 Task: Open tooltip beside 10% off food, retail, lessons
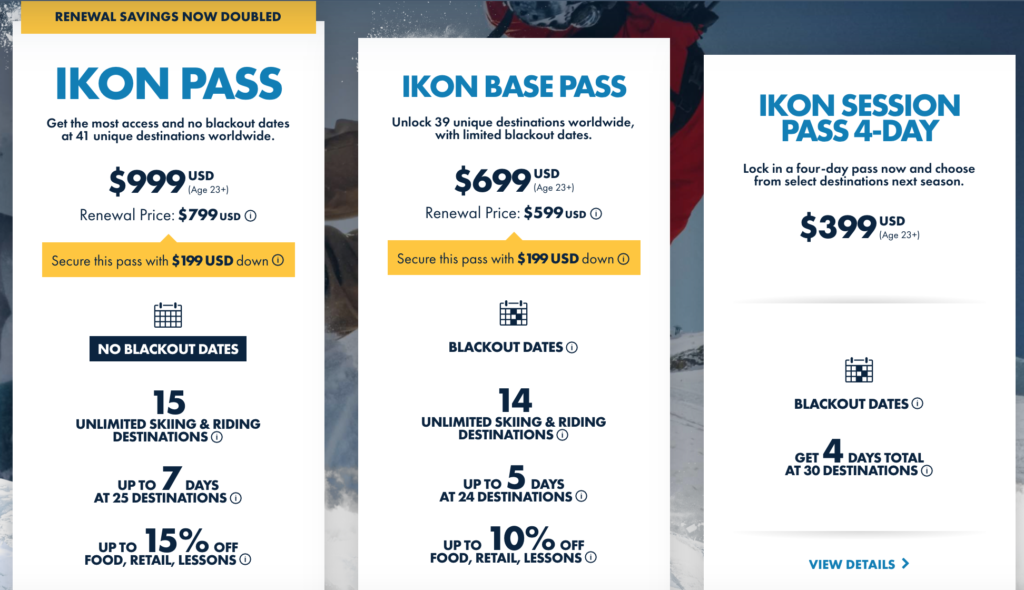click(591, 558)
